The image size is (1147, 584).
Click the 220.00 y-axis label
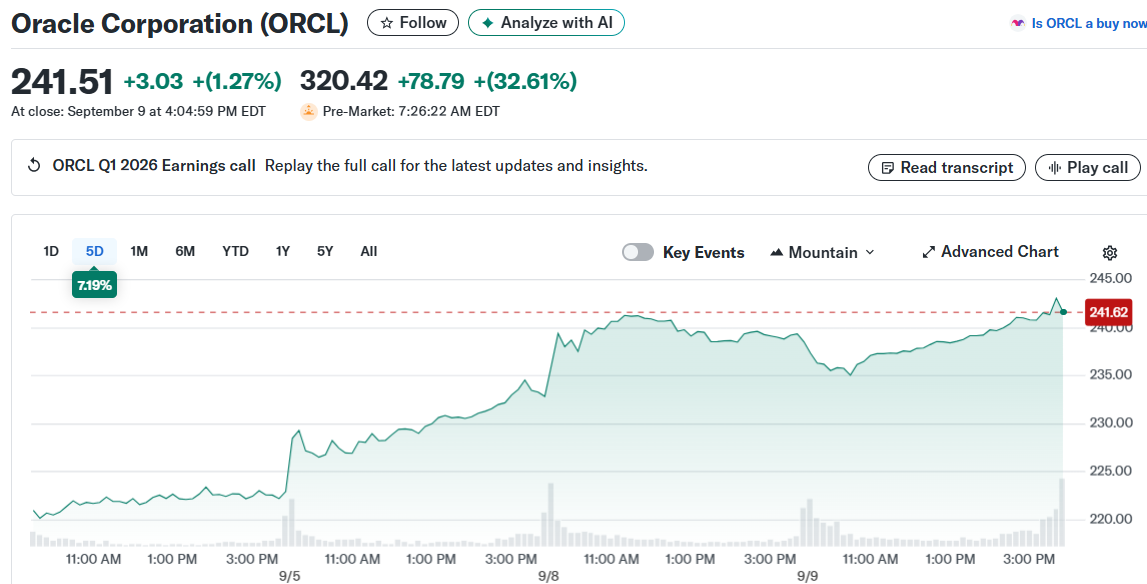[1109, 519]
